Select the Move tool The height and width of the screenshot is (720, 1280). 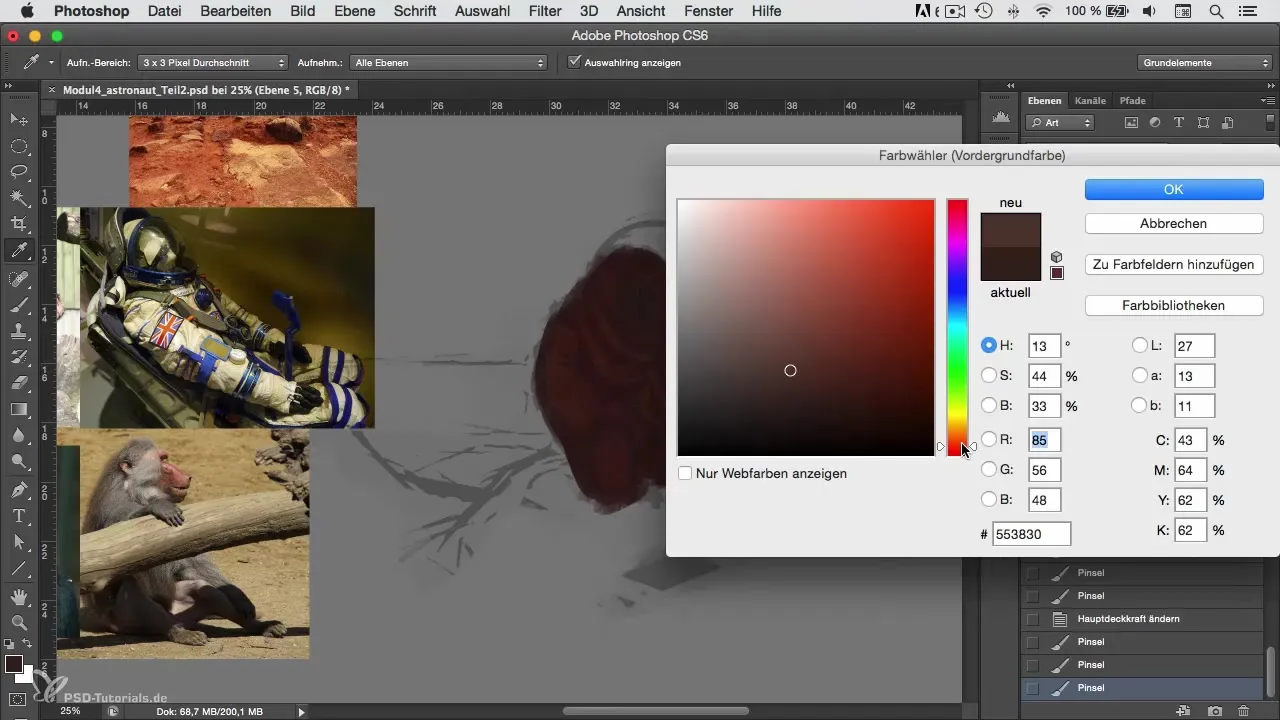click(19, 120)
